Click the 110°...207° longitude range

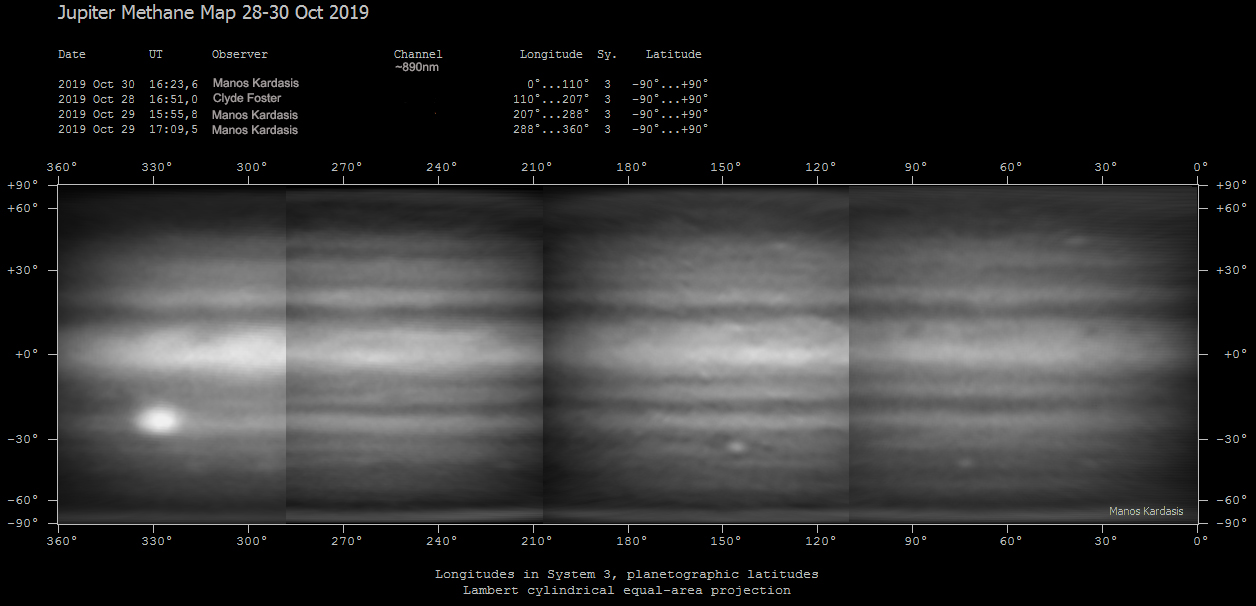(x=550, y=99)
